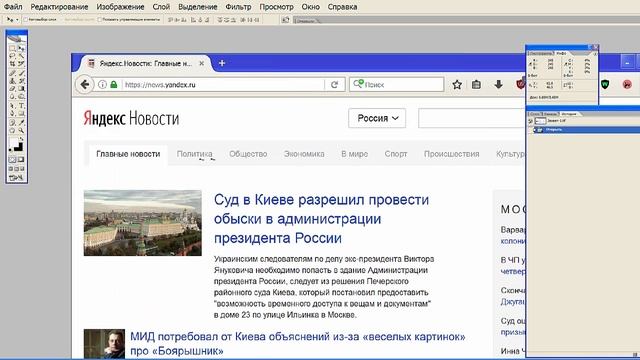Click the File Browser icon in options bar

tap(285, 19)
